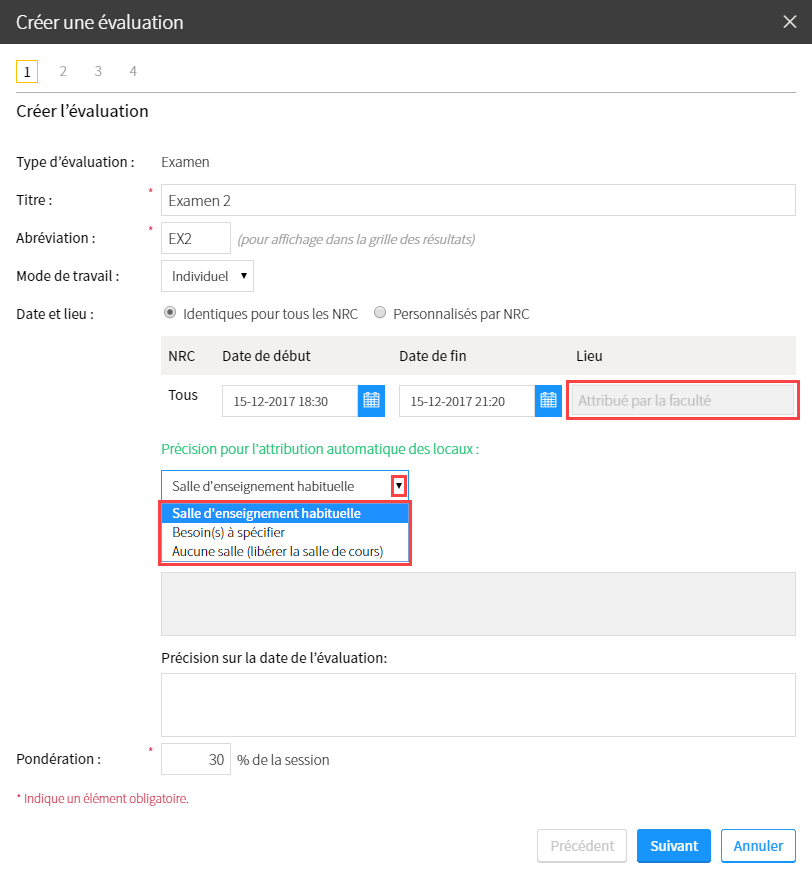The width and height of the screenshot is (812, 877).
Task: Open the end date calendar picker
Action: [x=548, y=400]
